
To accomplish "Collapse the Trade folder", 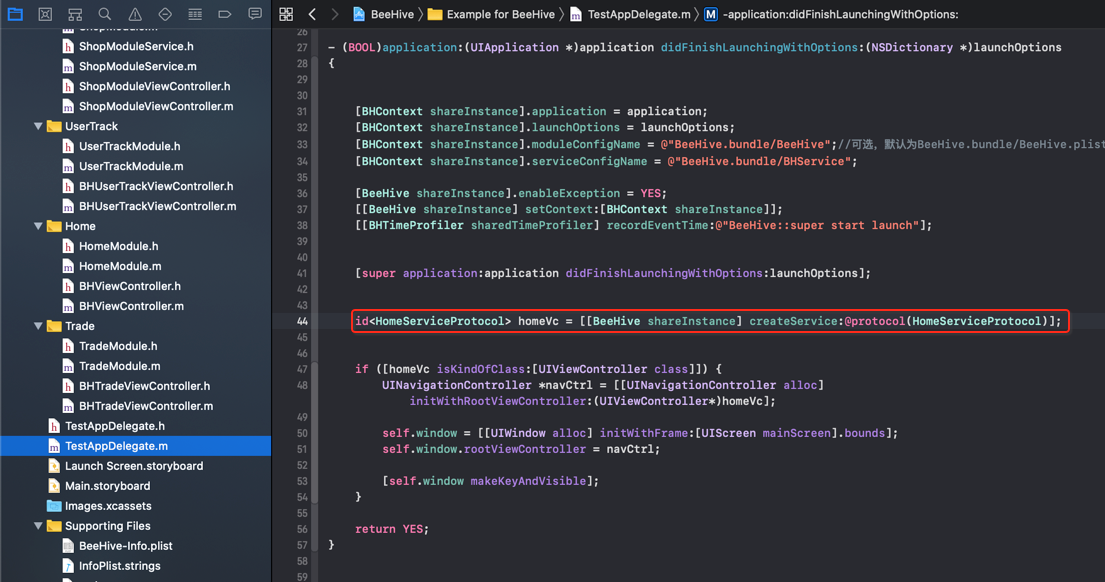I will coord(38,326).
